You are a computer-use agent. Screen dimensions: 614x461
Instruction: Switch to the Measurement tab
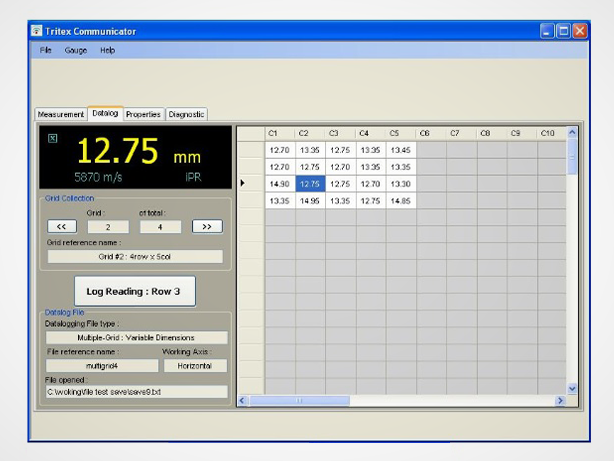tap(61, 114)
